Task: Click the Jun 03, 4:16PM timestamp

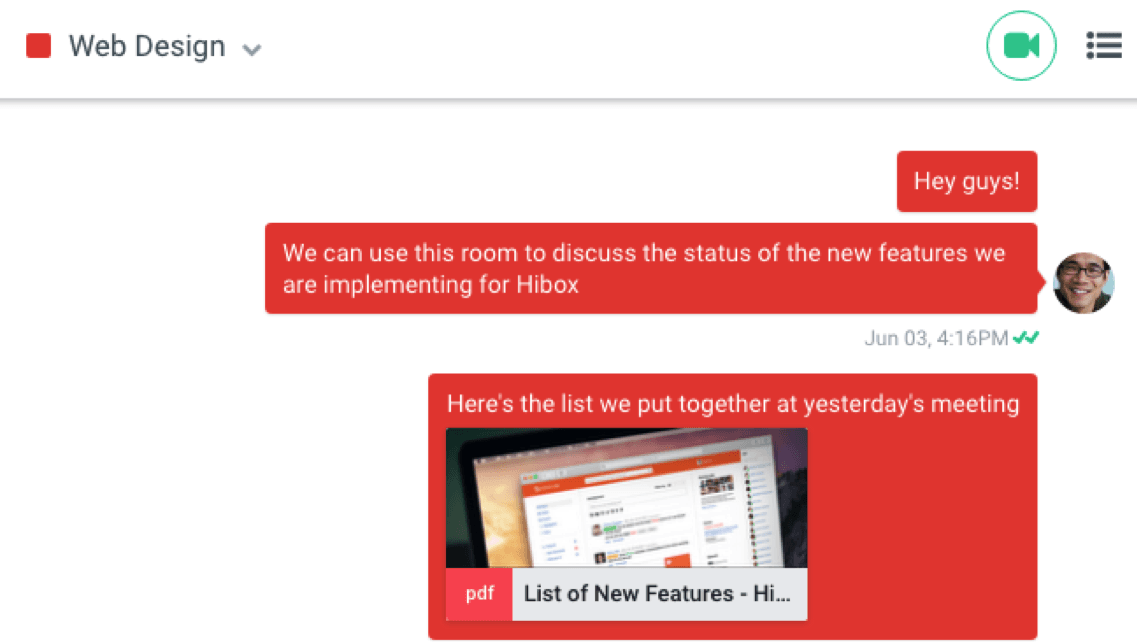Action: click(936, 338)
